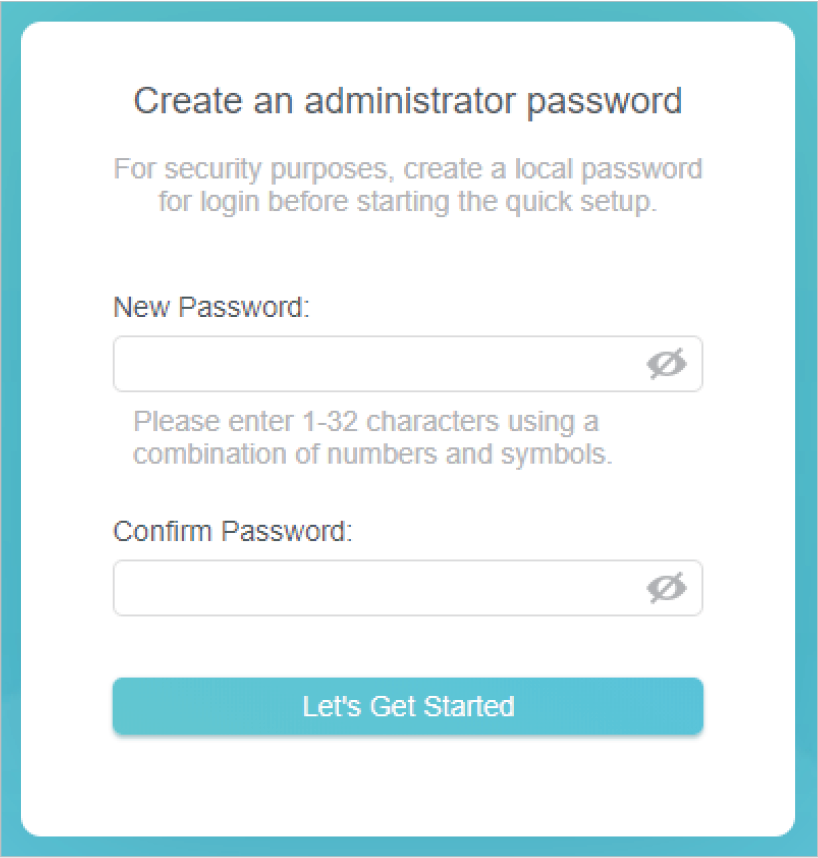This screenshot has width=818, height=858.
Task: Click the "before starting the quick setup" text line
Action: pyautogui.click(x=408, y=201)
